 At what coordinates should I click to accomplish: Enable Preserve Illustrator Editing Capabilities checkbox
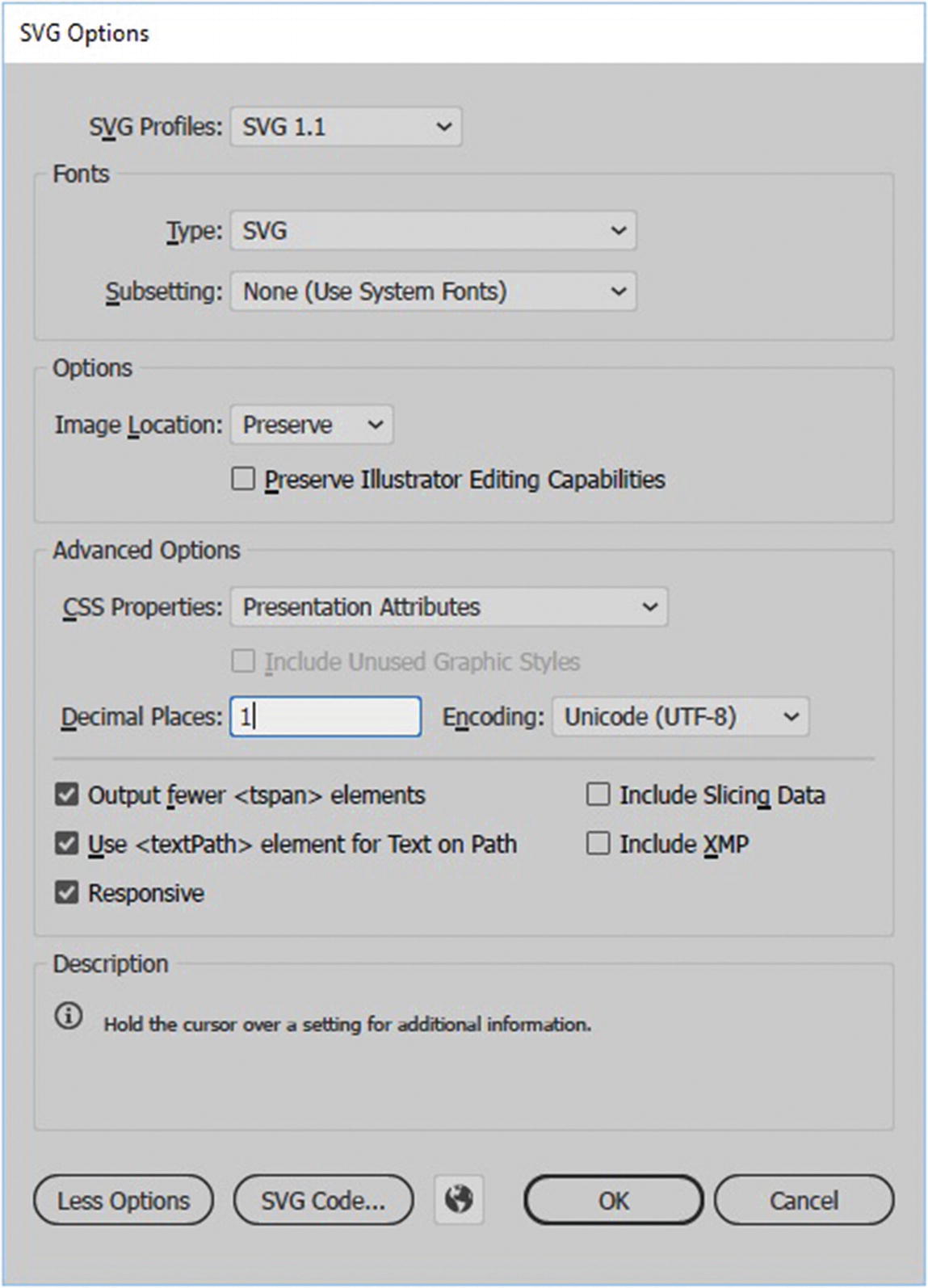243,479
